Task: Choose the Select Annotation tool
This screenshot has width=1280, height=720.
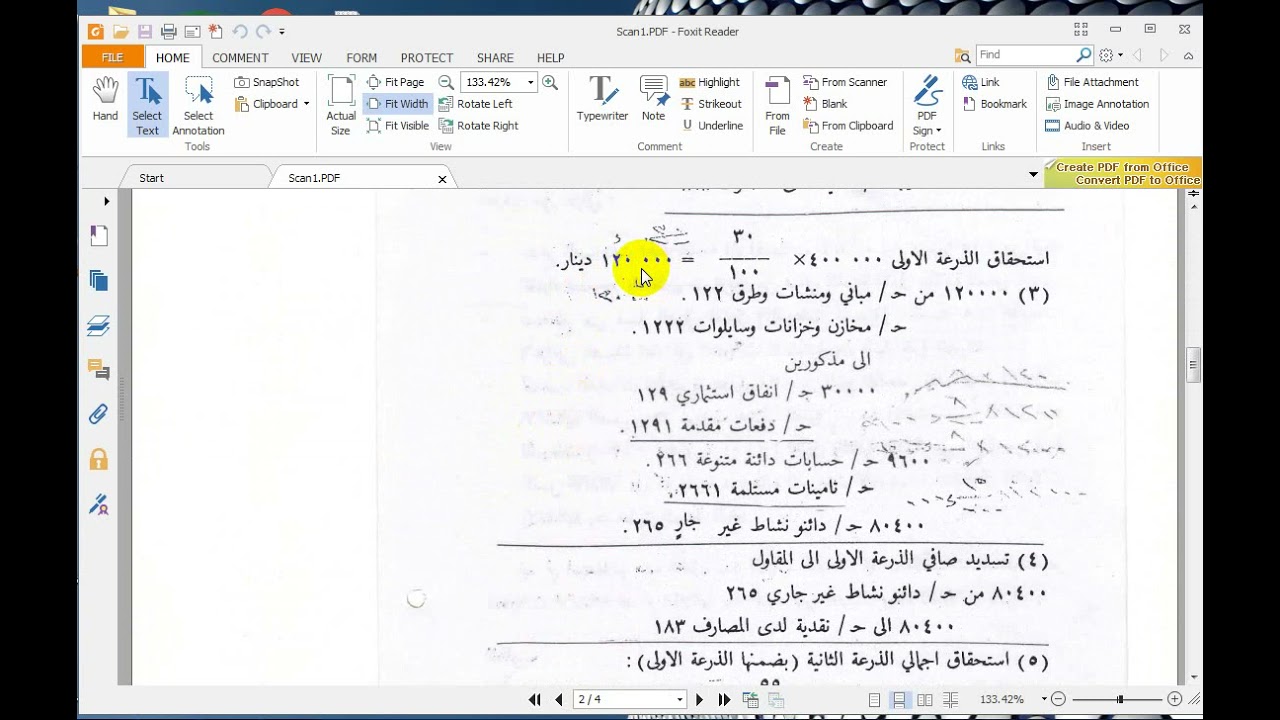Action: pyautogui.click(x=198, y=104)
